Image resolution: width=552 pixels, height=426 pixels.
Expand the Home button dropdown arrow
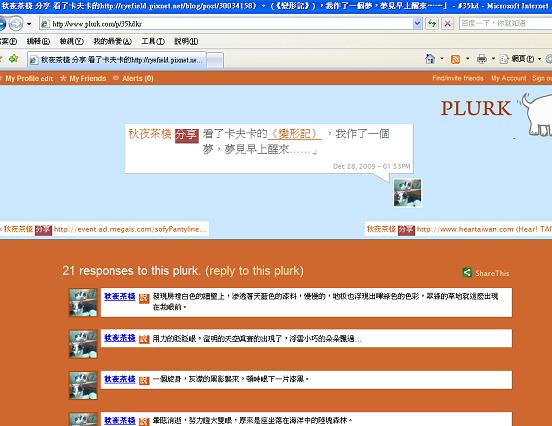point(442,59)
